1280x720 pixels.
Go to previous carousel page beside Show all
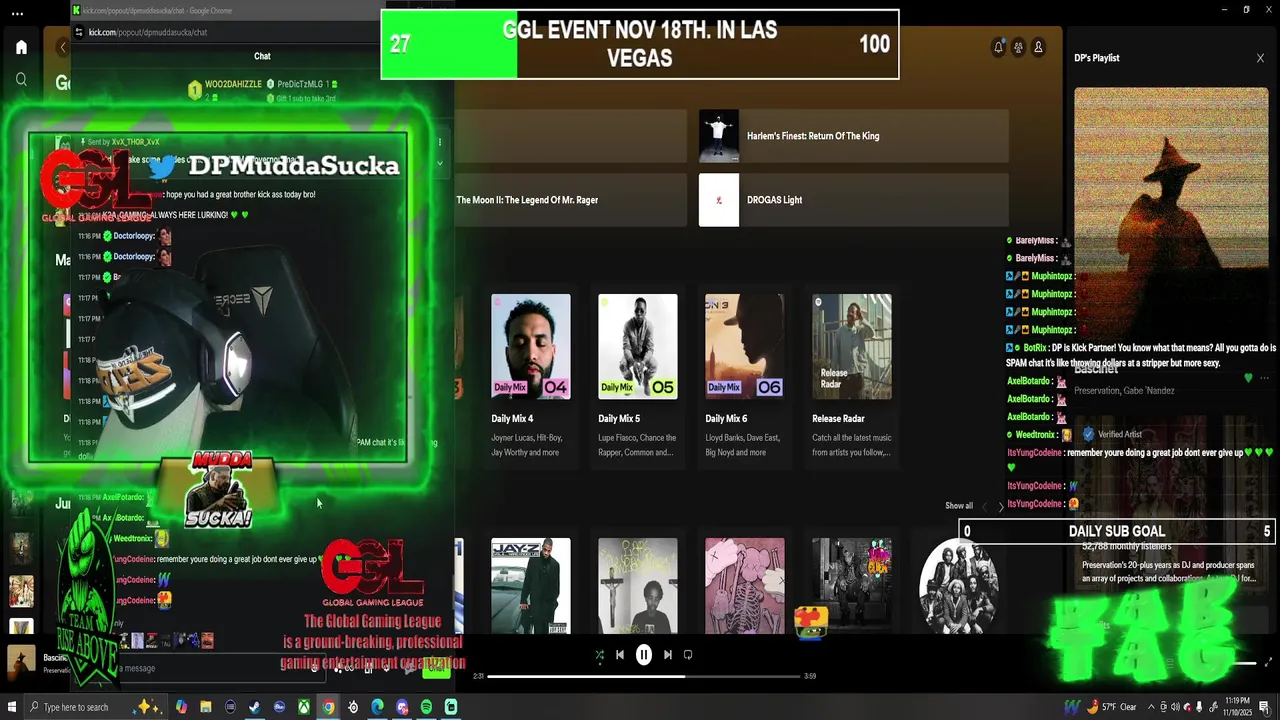[984, 507]
